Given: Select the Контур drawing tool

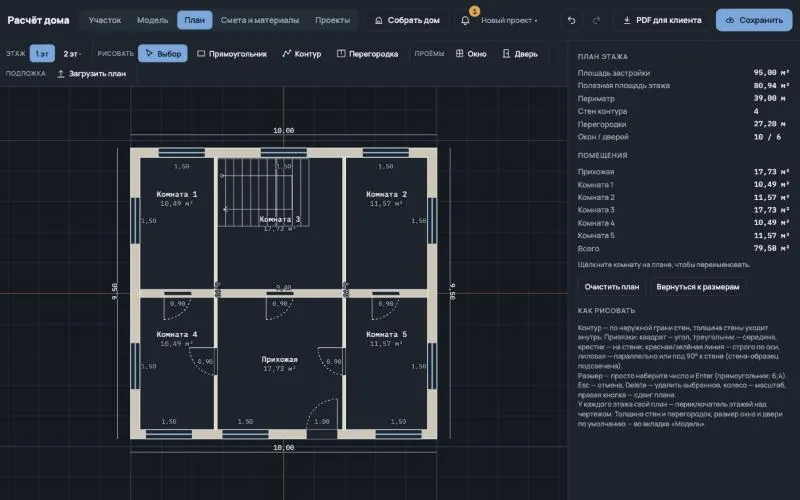Looking at the screenshot, I should pyautogui.click(x=302, y=54).
